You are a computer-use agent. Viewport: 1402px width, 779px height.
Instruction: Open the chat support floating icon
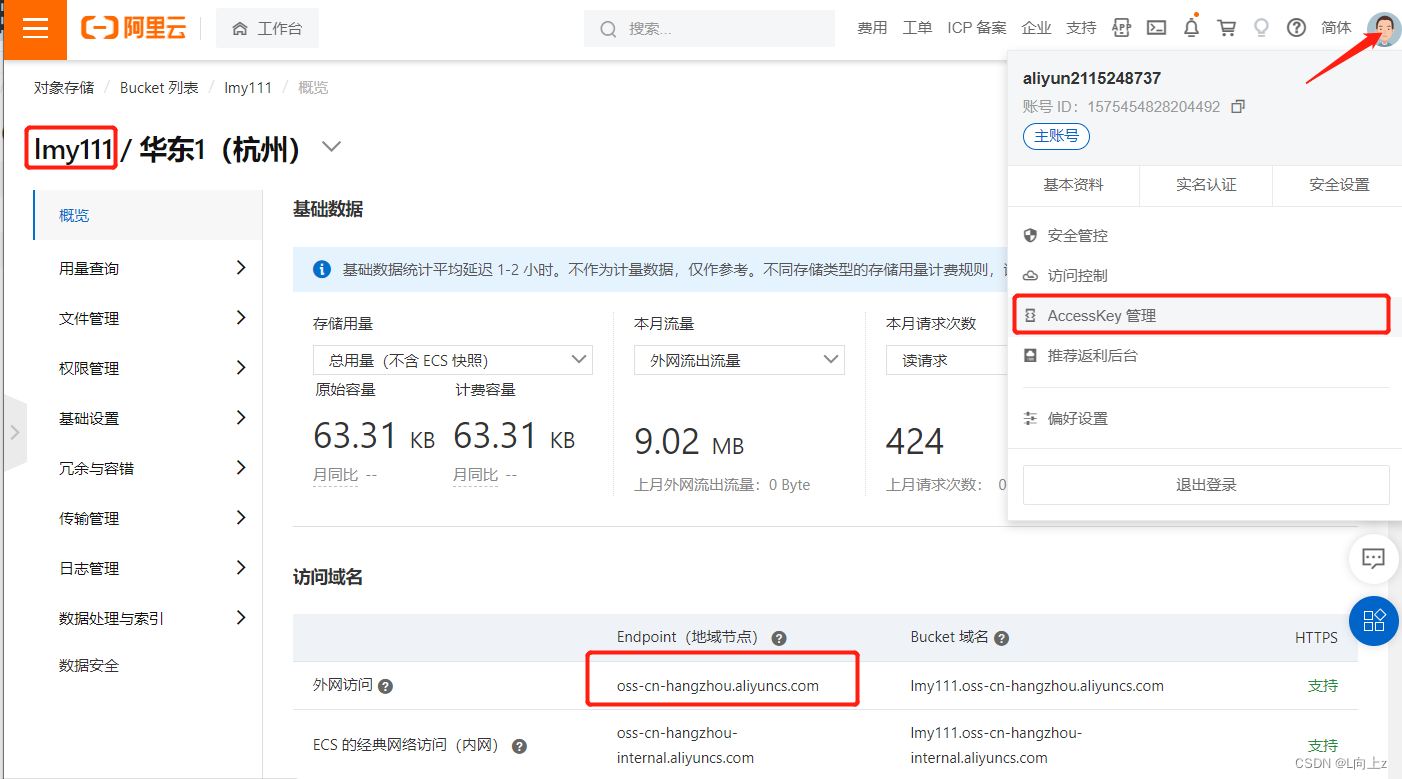[1373, 559]
